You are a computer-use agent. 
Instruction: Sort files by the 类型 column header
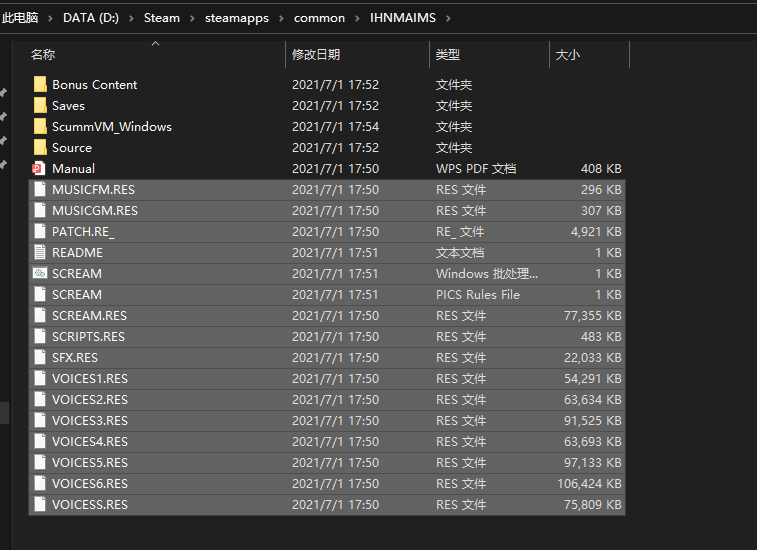448,55
